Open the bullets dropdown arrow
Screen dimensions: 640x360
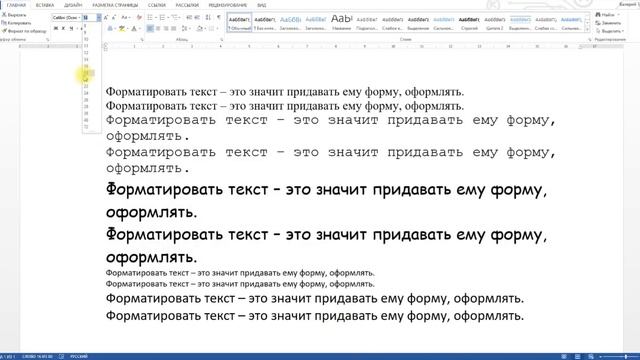(156, 18)
